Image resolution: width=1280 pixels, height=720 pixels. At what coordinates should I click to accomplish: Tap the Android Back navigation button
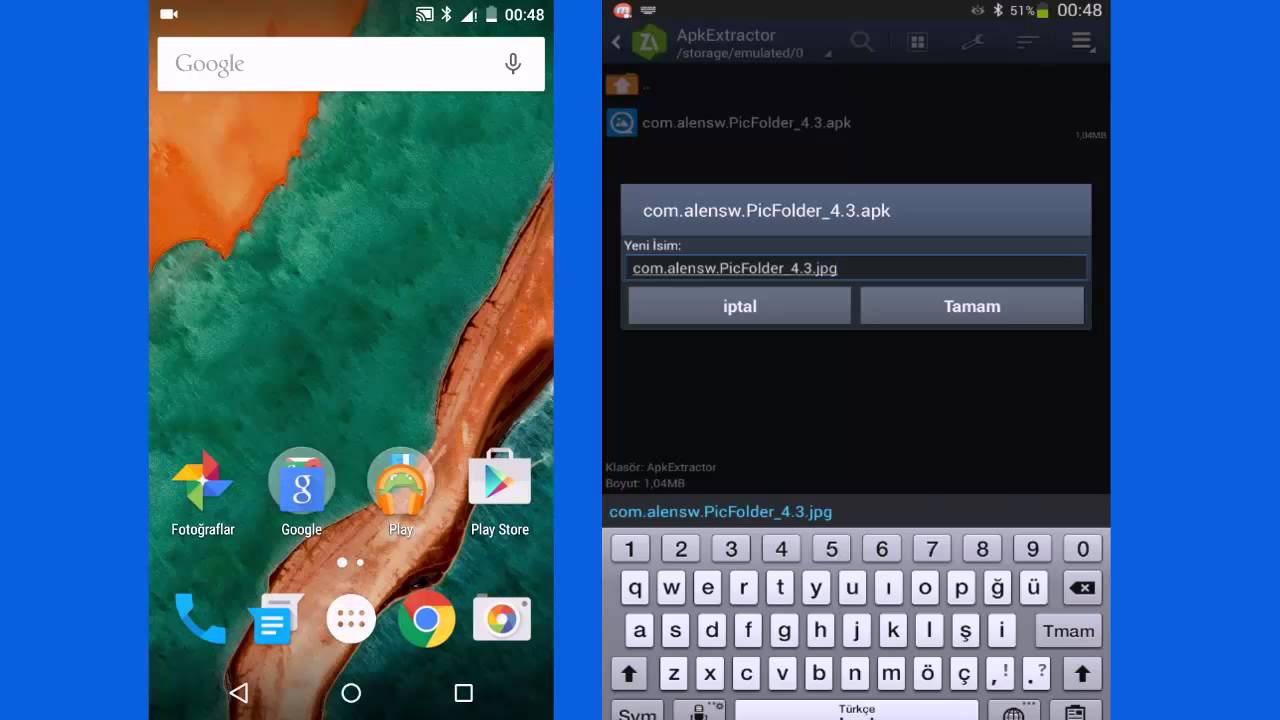point(238,693)
